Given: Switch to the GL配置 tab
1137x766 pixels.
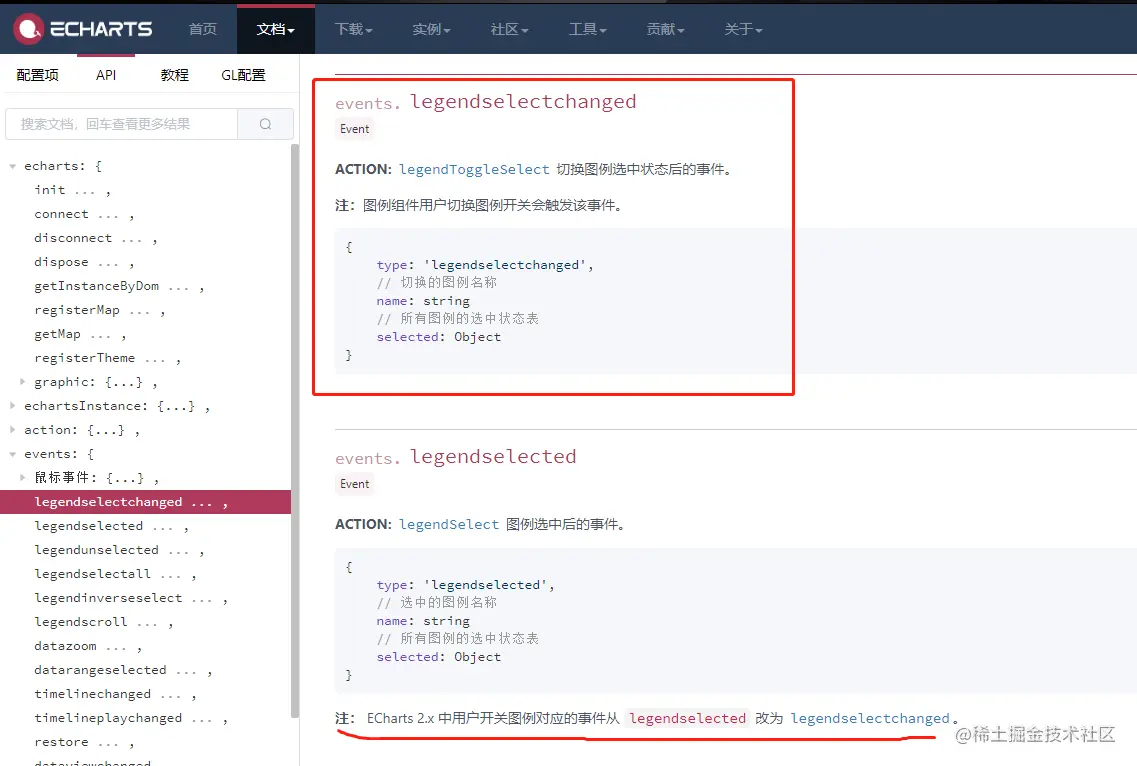Looking at the screenshot, I should [x=243, y=75].
